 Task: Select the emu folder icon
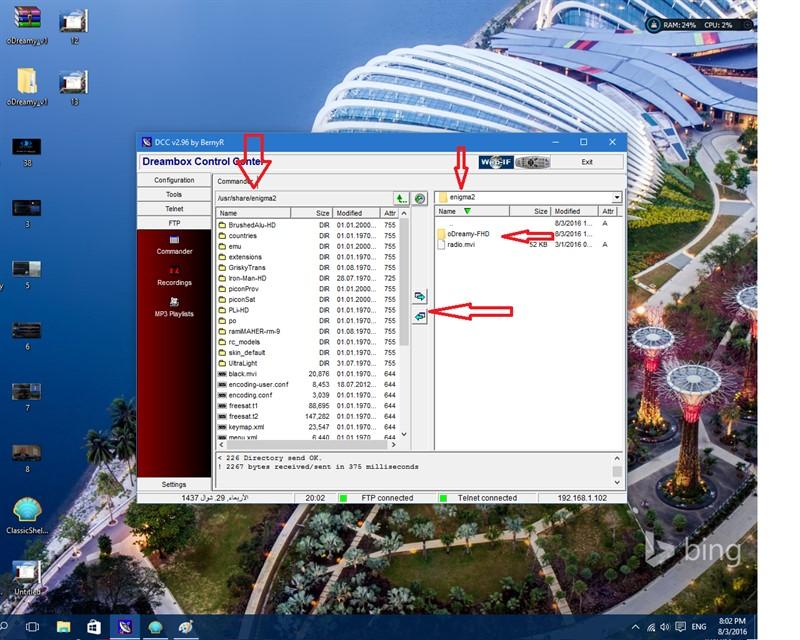click(222, 247)
